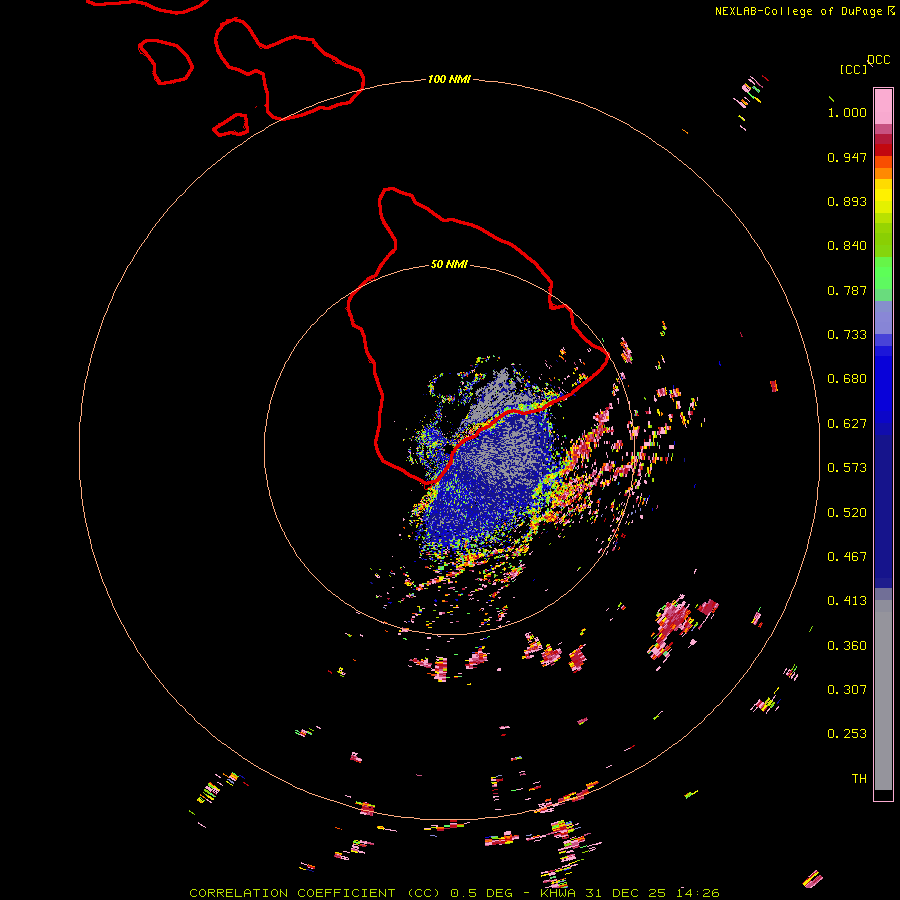This screenshot has width=900, height=900.
Task: Click the 0.520 value on the color scale
Action: (x=847, y=513)
